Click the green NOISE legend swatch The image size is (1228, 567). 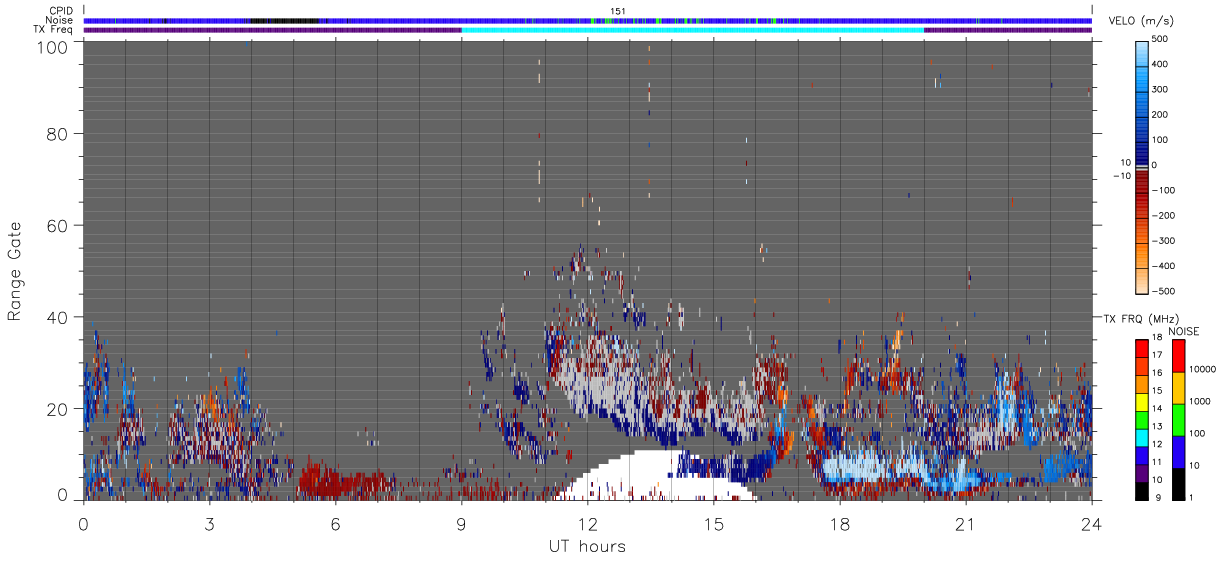(x=1178, y=419)
